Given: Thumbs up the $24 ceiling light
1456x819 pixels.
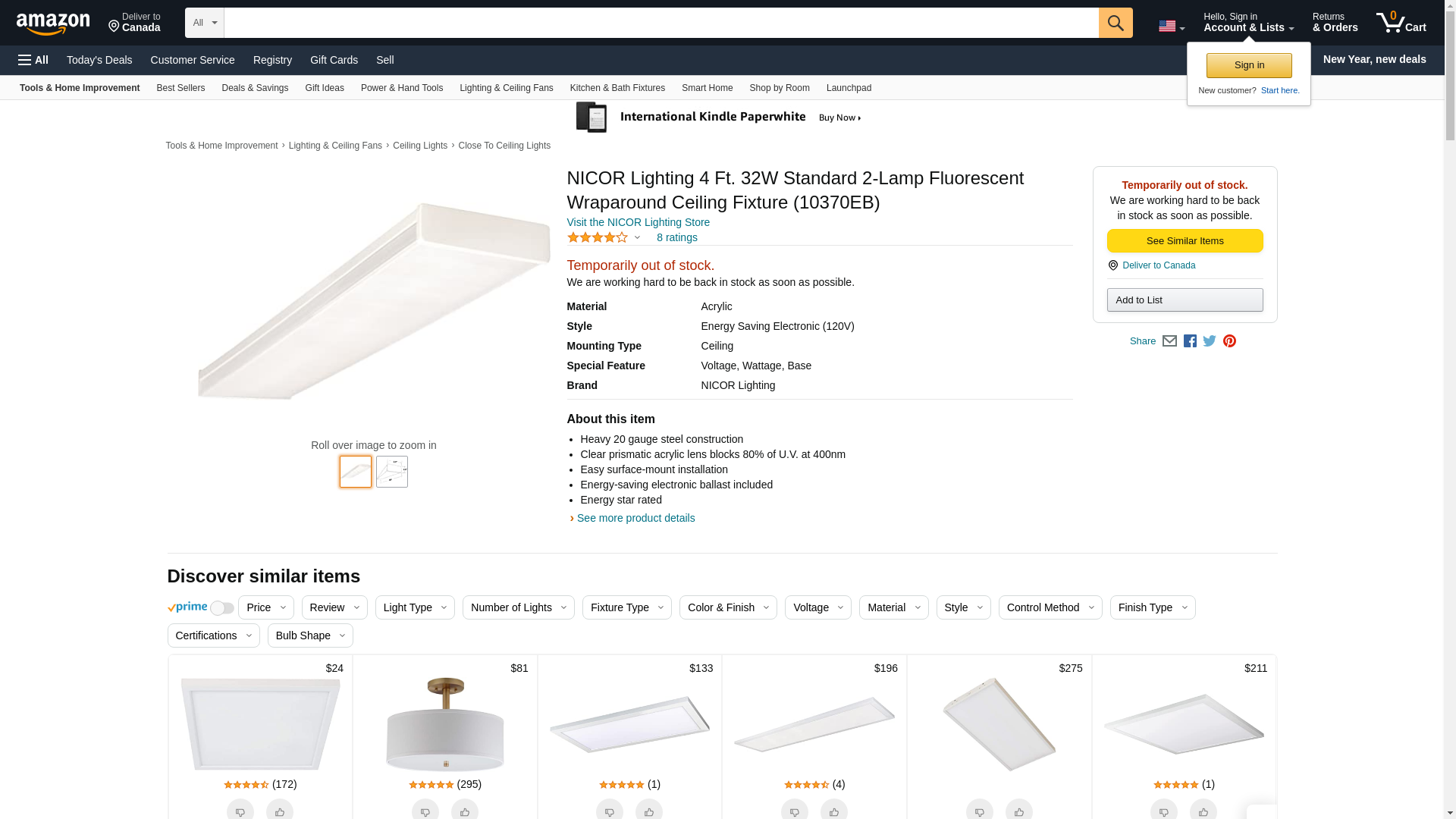Looking at the screenshot, I should click(279, 811).
